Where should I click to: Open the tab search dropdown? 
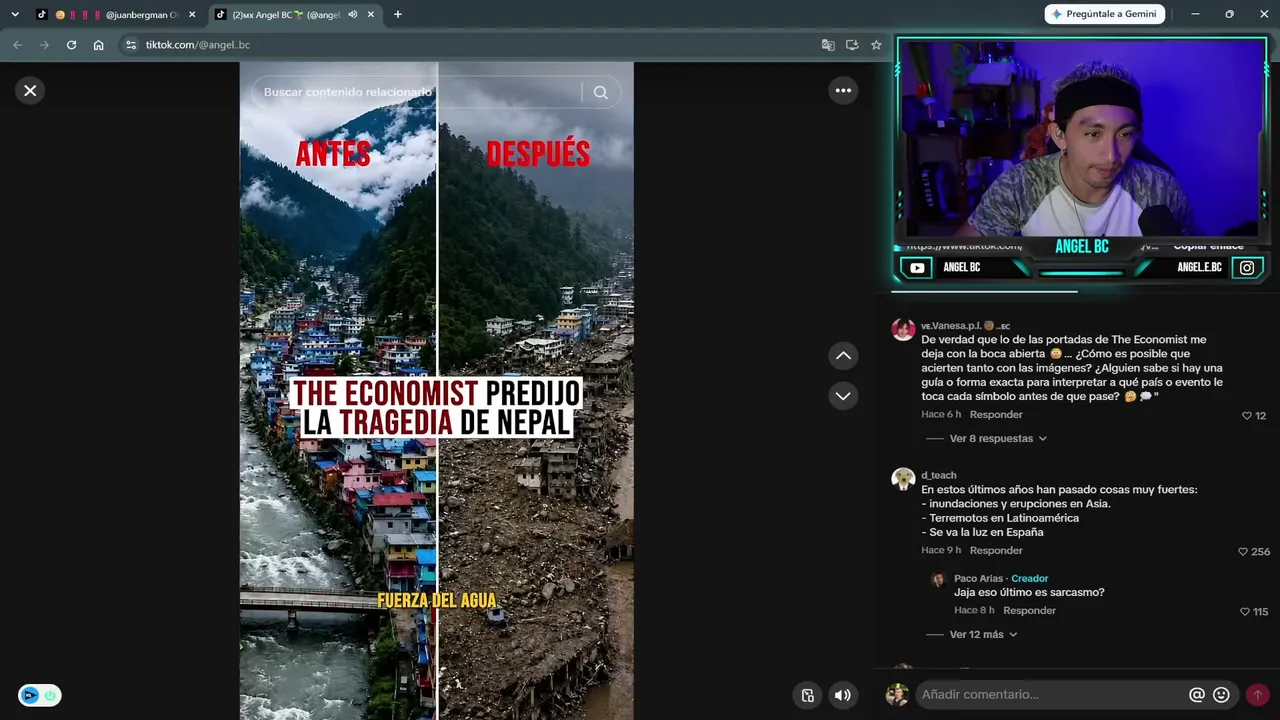point(15,14)
